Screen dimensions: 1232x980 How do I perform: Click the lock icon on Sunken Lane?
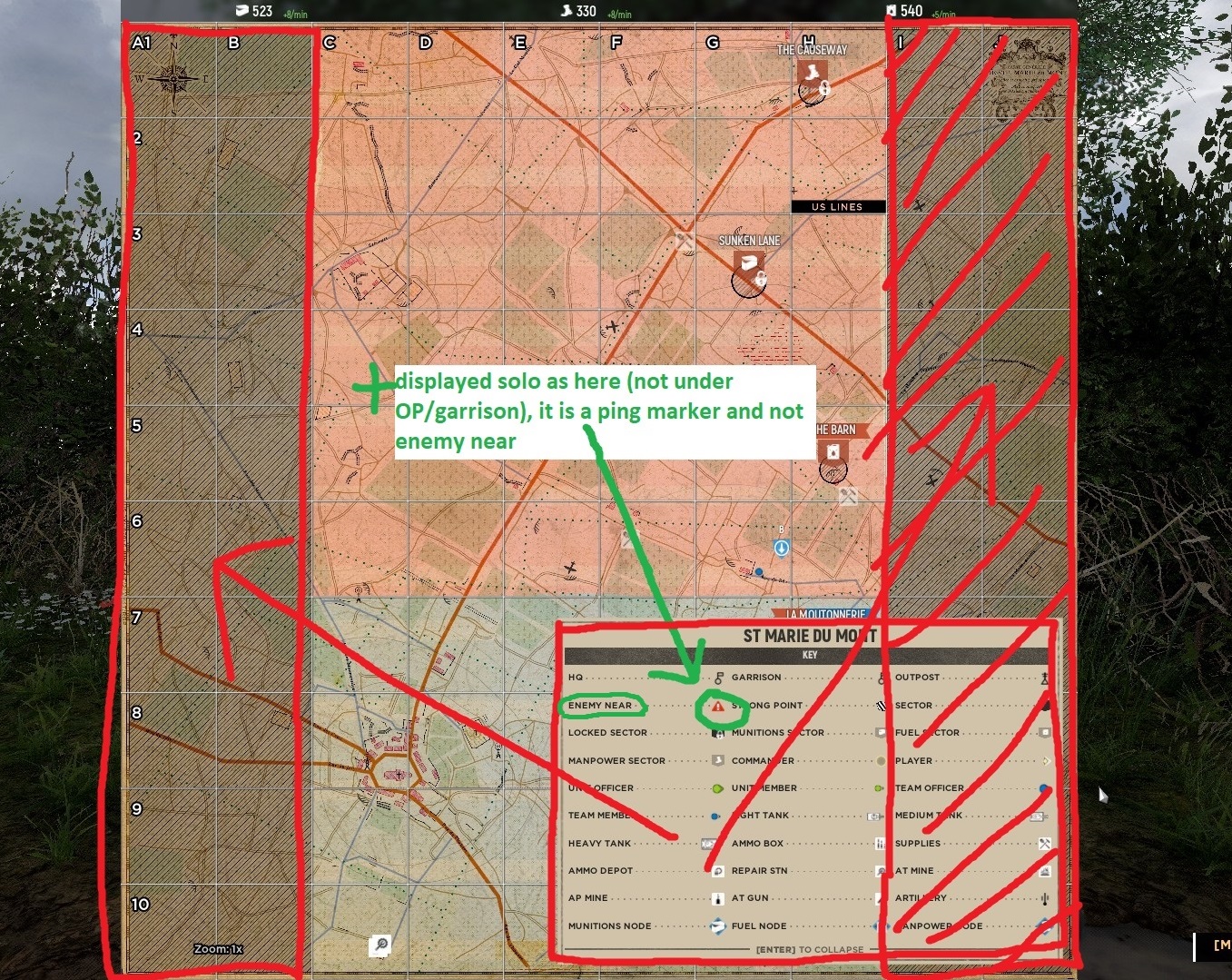760,278
